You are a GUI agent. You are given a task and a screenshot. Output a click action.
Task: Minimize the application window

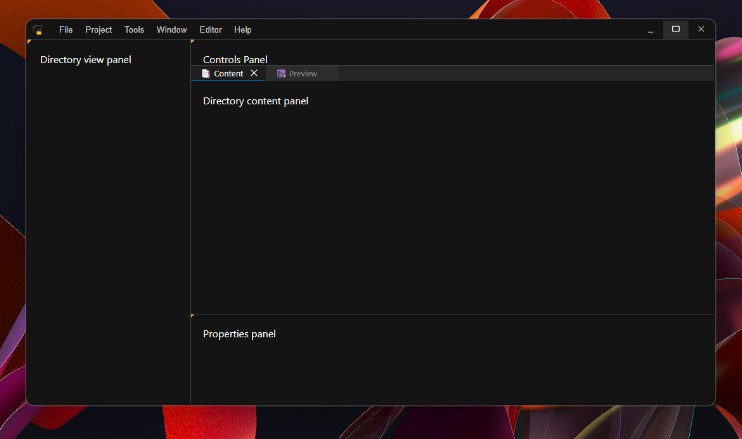650,30
